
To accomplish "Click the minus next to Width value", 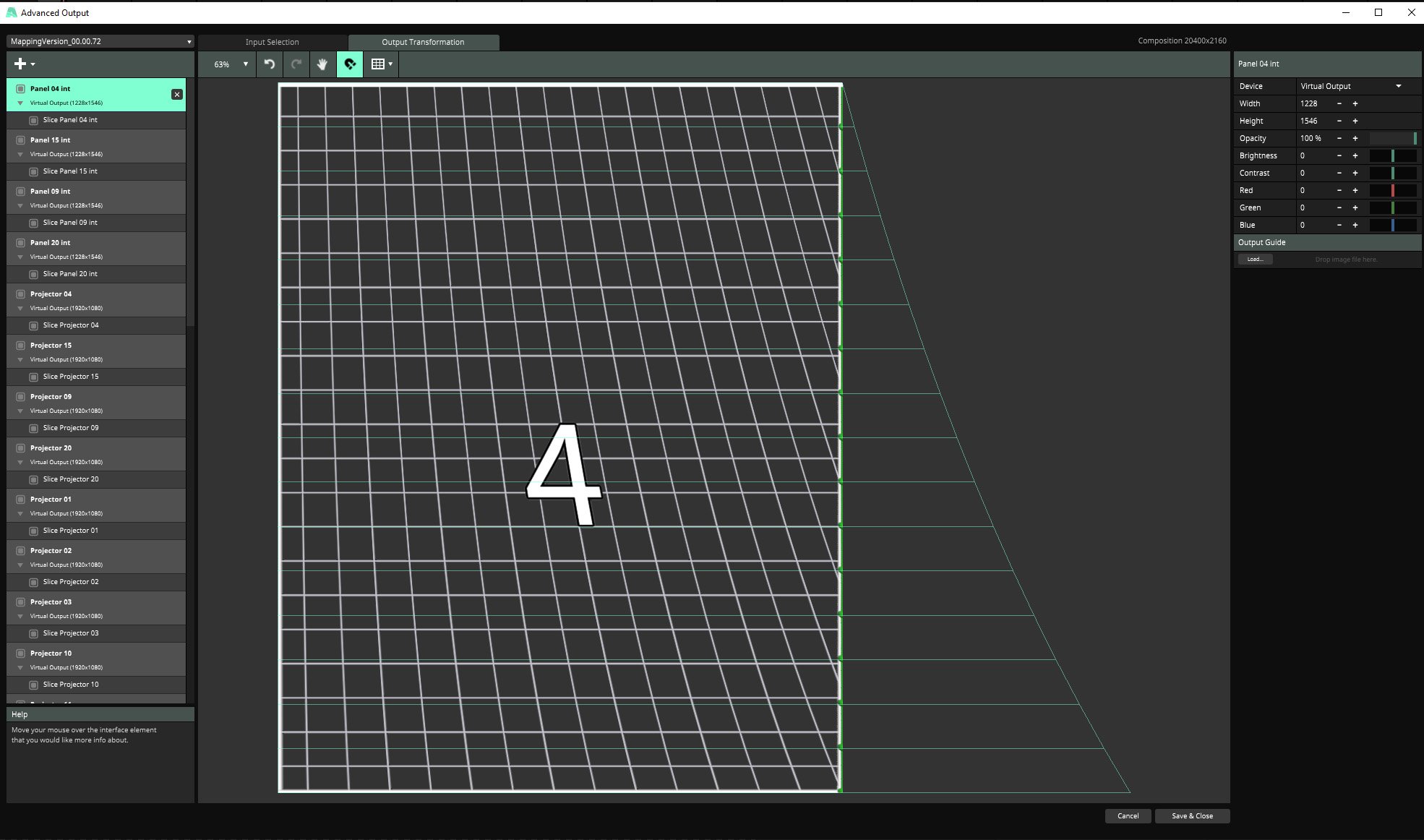I will 1339,103.
